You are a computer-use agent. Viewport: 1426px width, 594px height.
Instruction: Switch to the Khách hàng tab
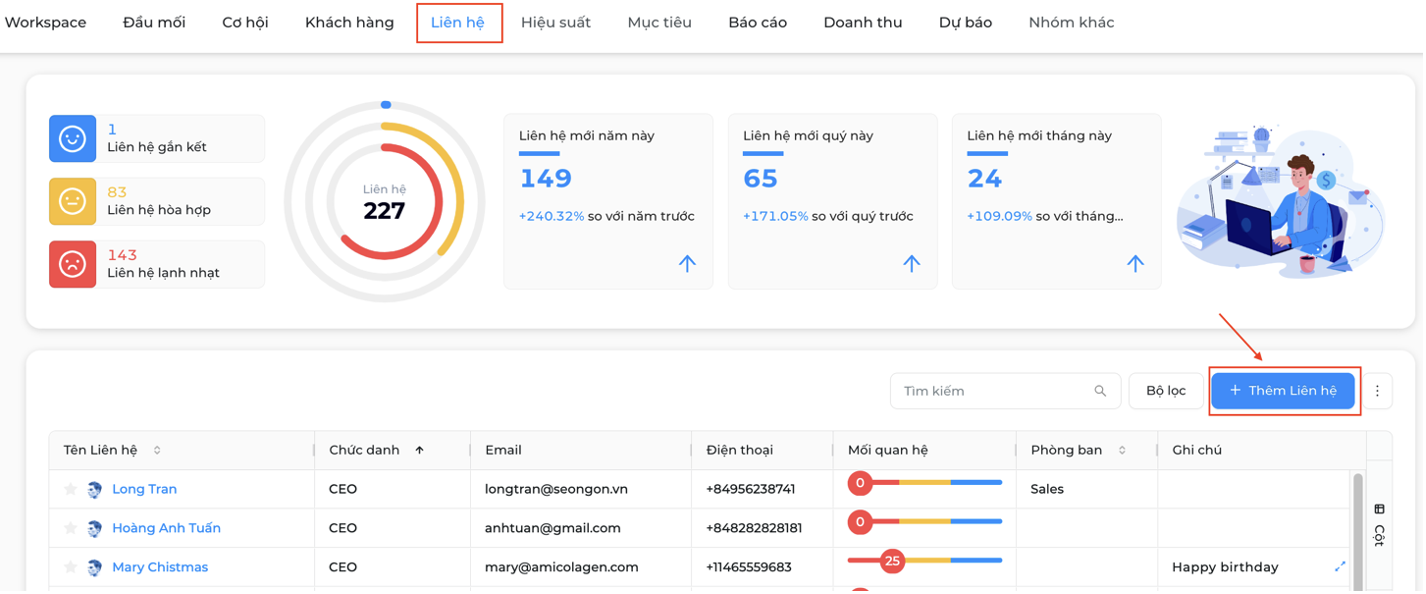pyautogui.click(x=349, y=22)
